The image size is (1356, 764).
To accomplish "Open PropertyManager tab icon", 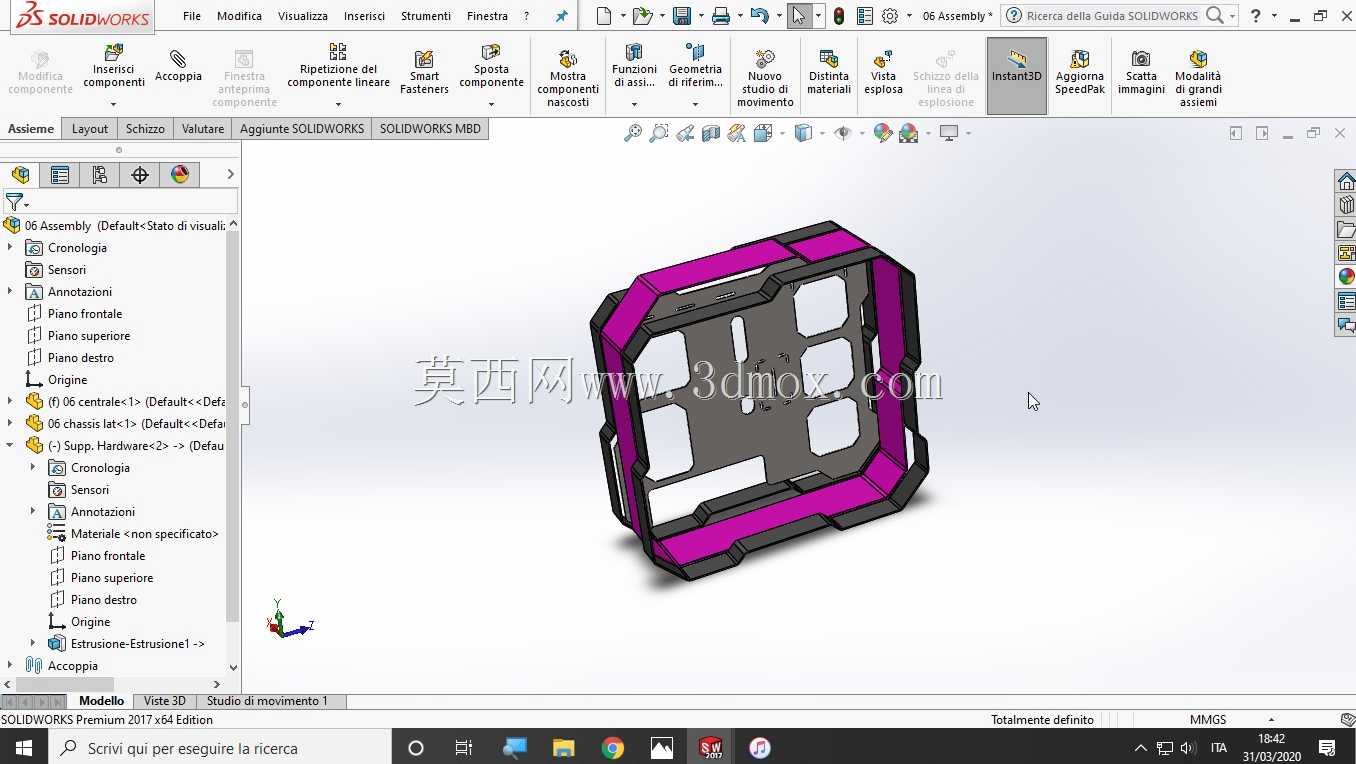I will [x=60, y=175].
